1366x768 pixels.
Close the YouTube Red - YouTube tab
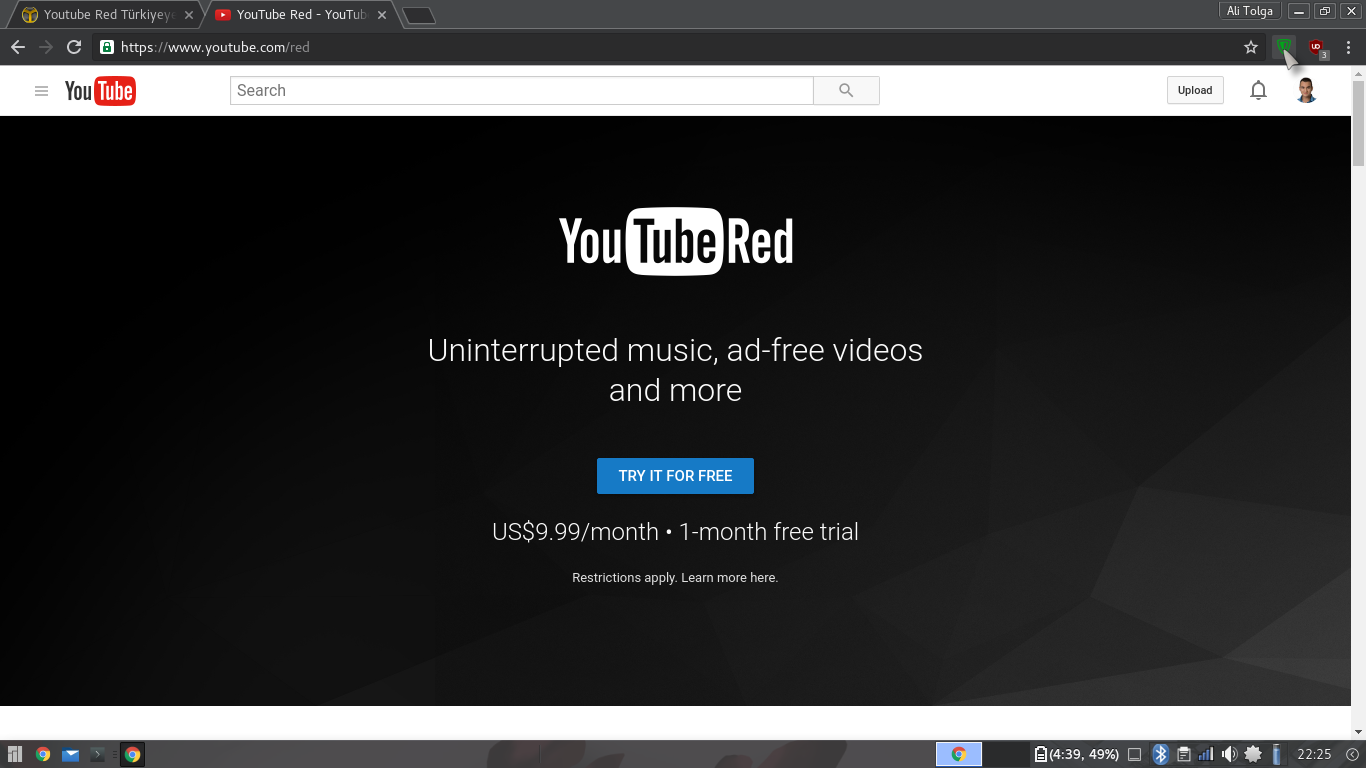382,15
